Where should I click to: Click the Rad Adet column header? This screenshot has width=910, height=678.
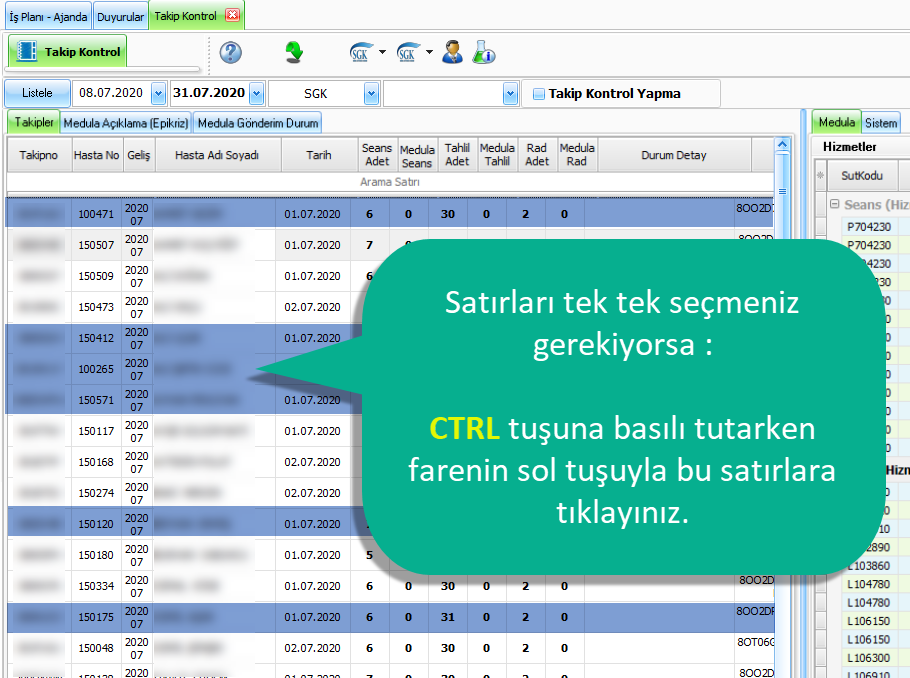[537, 155]
